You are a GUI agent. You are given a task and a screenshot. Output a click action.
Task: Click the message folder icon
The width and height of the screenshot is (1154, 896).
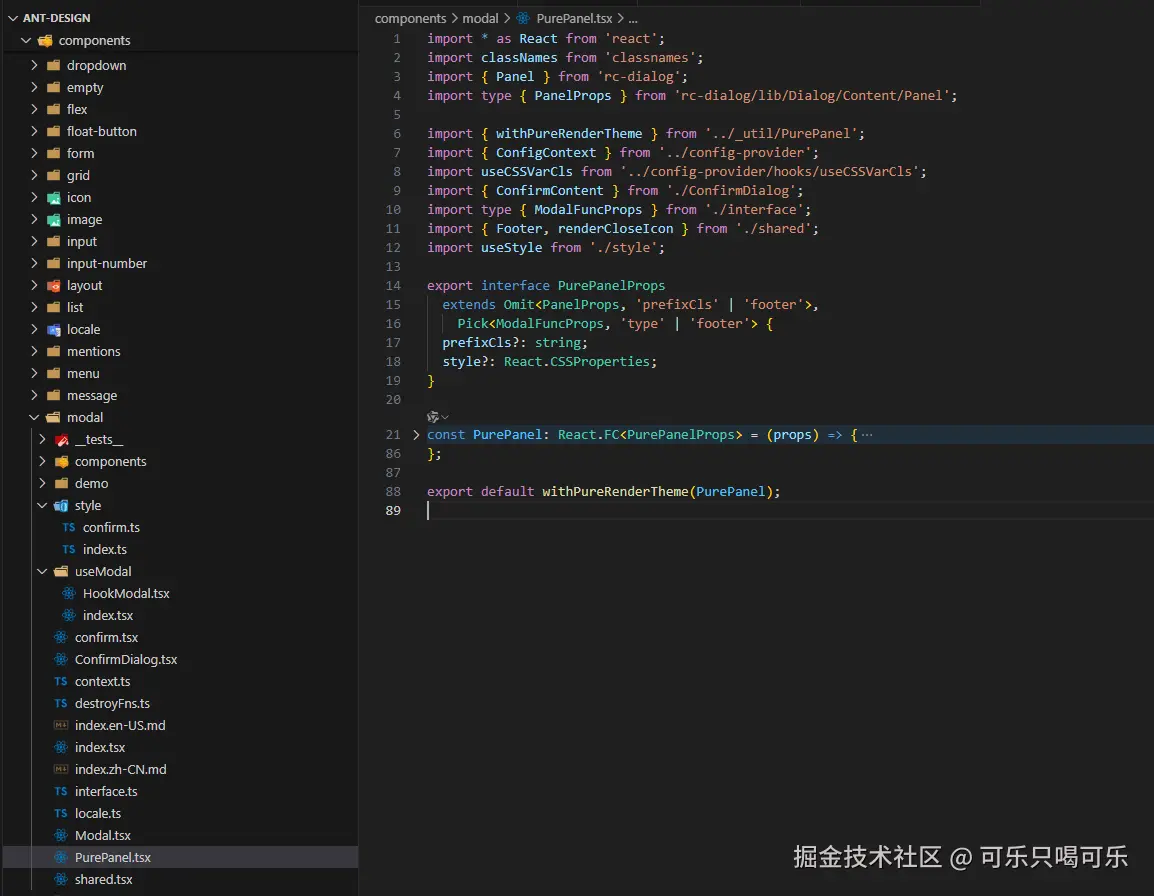coord(54,395)
